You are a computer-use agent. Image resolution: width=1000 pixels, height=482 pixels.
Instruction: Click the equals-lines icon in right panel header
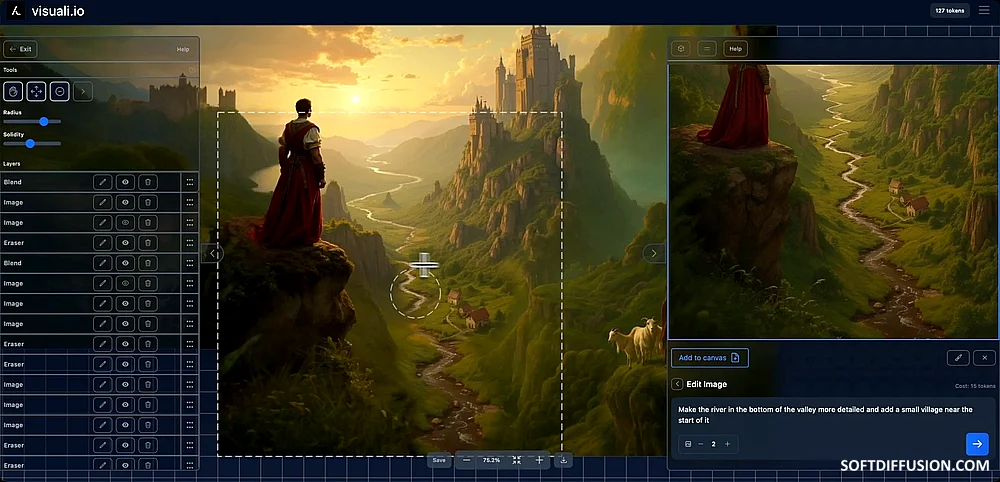707,49
